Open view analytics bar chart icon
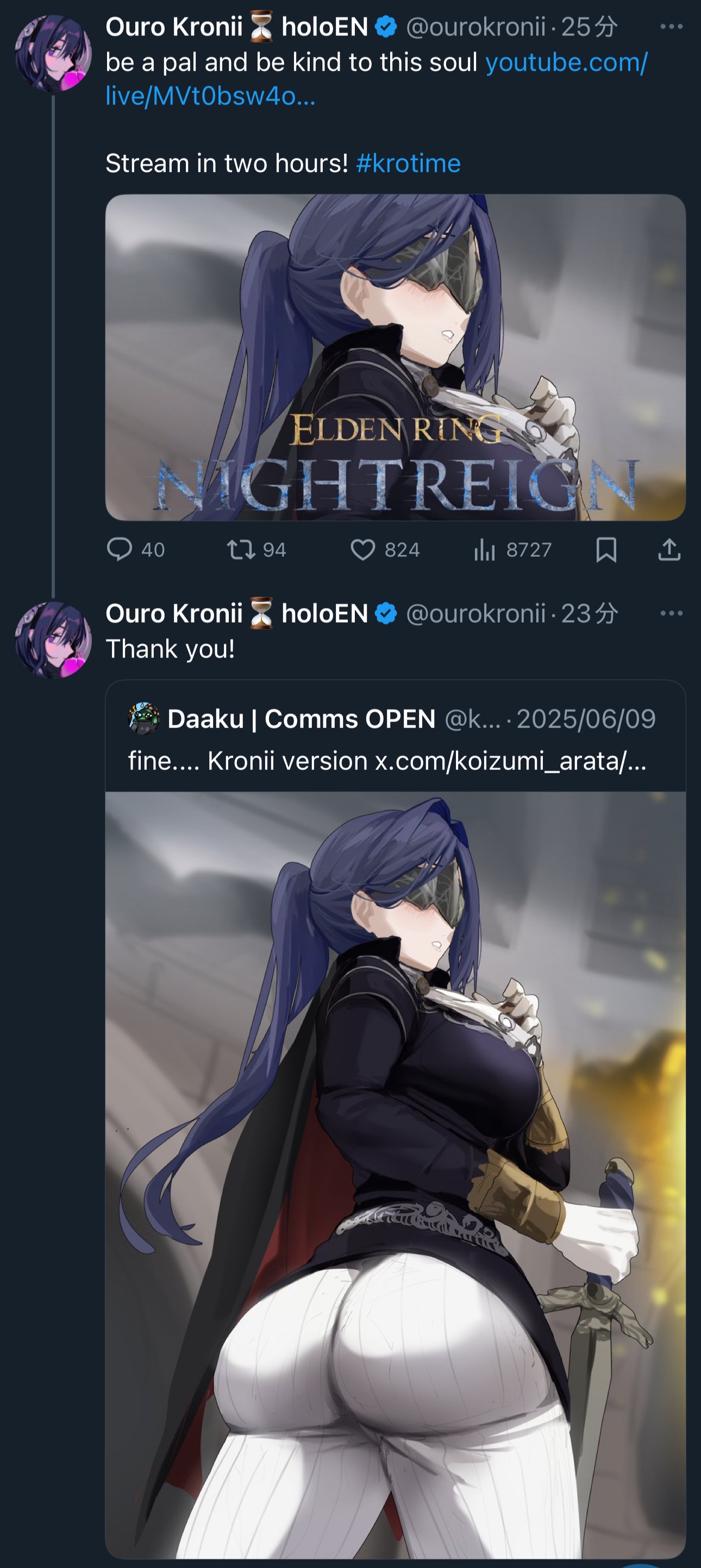 coord(485,550)
